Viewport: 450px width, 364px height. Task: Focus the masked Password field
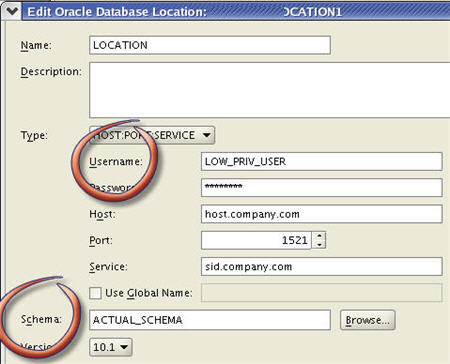(x=322, y=187)
